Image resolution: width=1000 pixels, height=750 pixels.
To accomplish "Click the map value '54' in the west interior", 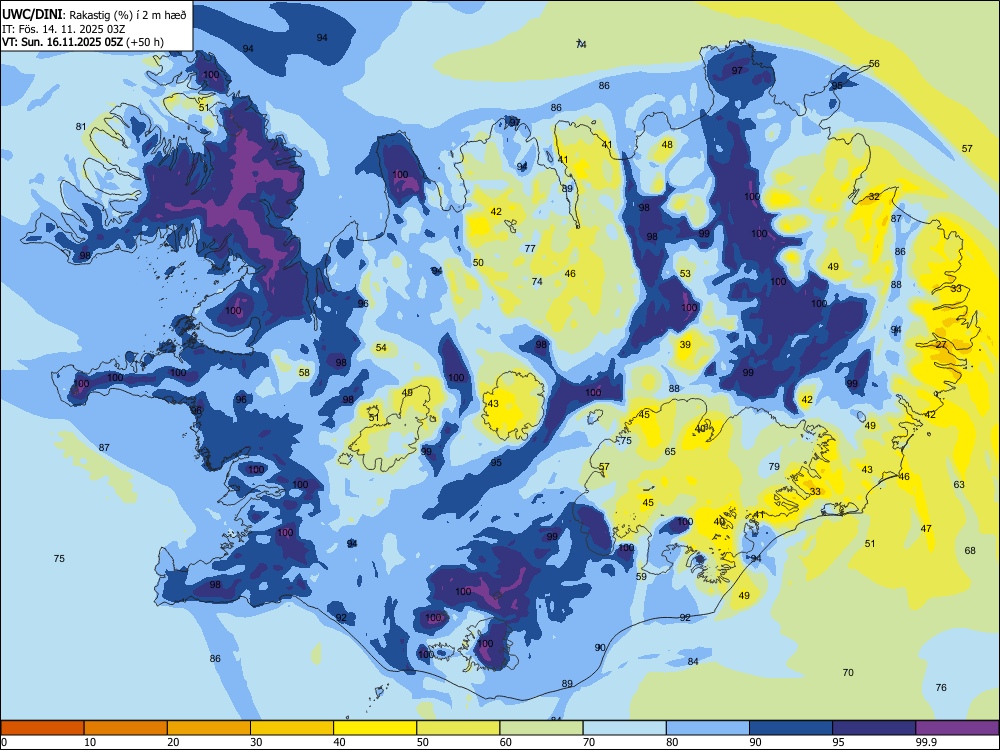I will click(381, 348).
